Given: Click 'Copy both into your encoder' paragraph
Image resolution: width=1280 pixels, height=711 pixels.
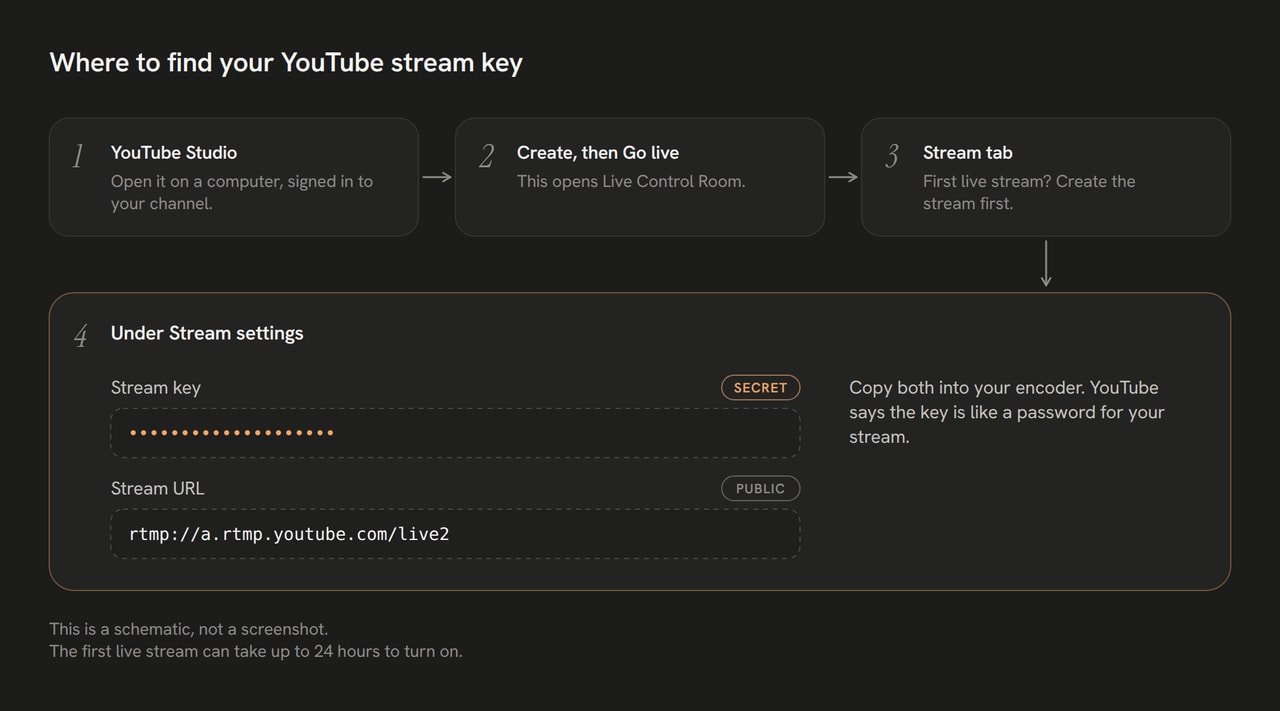Looking at the screenshot, I should [x=1007, y=412].
